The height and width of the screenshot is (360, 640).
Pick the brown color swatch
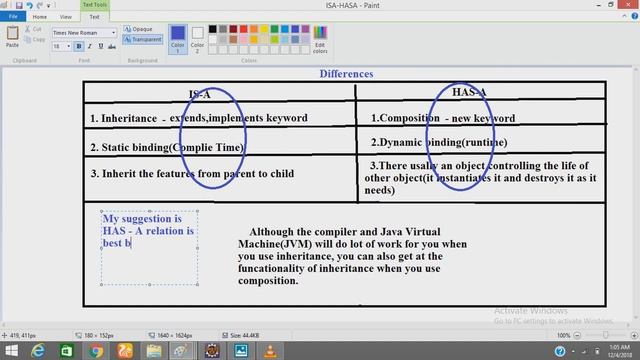pos(233,40)
